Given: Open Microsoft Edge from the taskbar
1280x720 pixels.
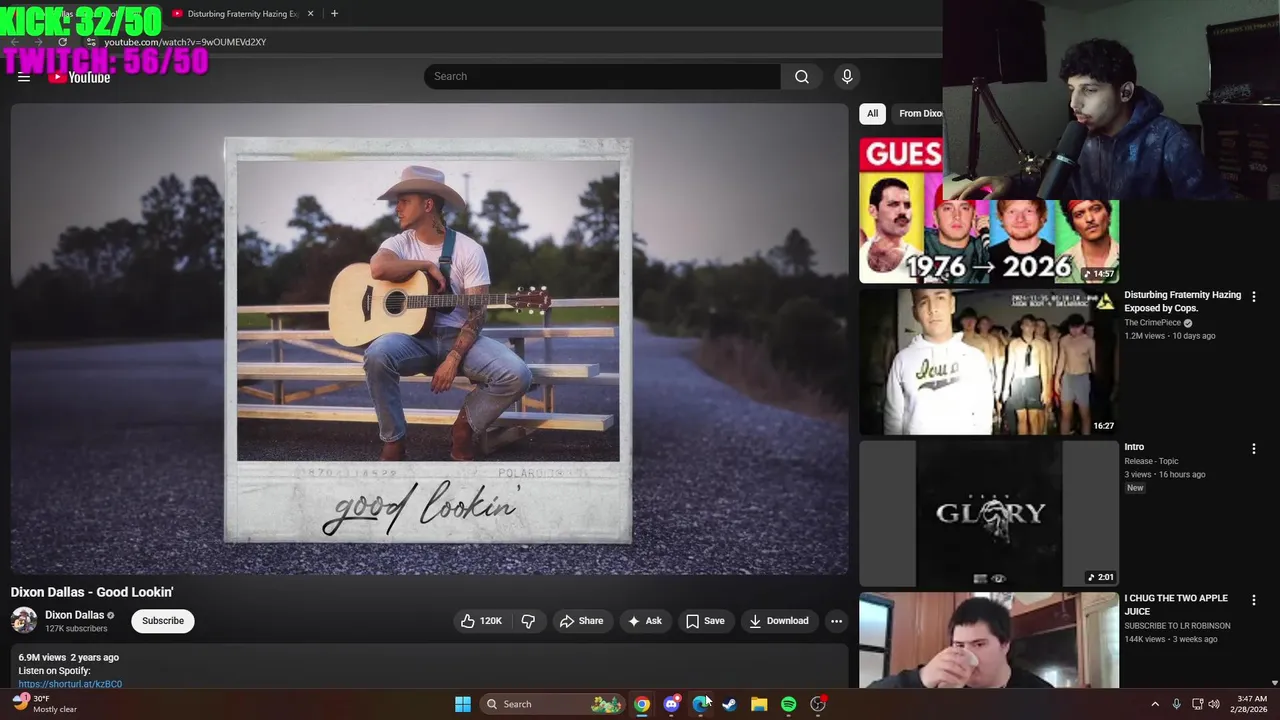Looking at the screenshot, I should point(701,704).
